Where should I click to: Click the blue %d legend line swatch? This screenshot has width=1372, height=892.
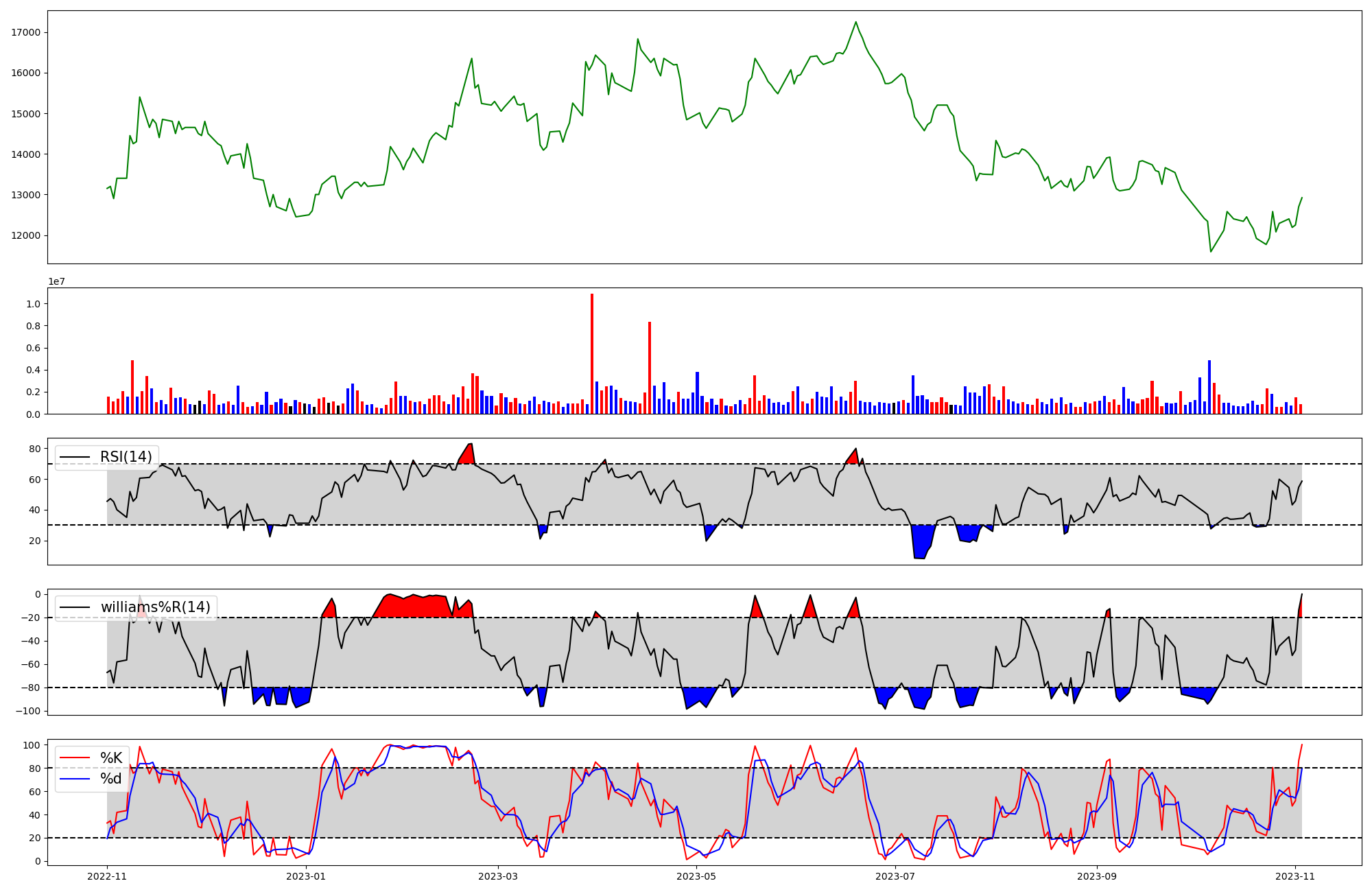point(75,779)
